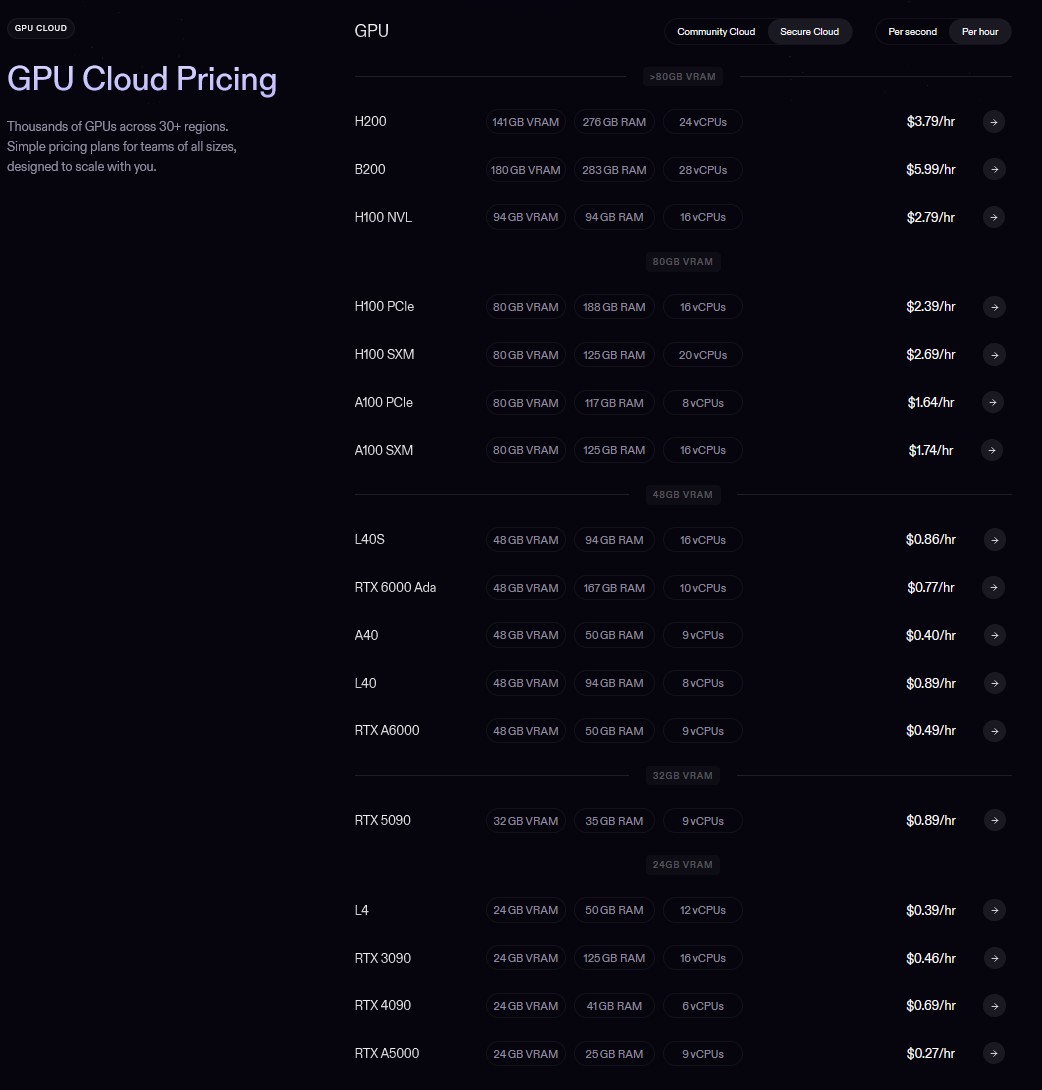Click the 80GB VRAM section label
This screenshot has height=1090, width=1042.
[683, 261]
